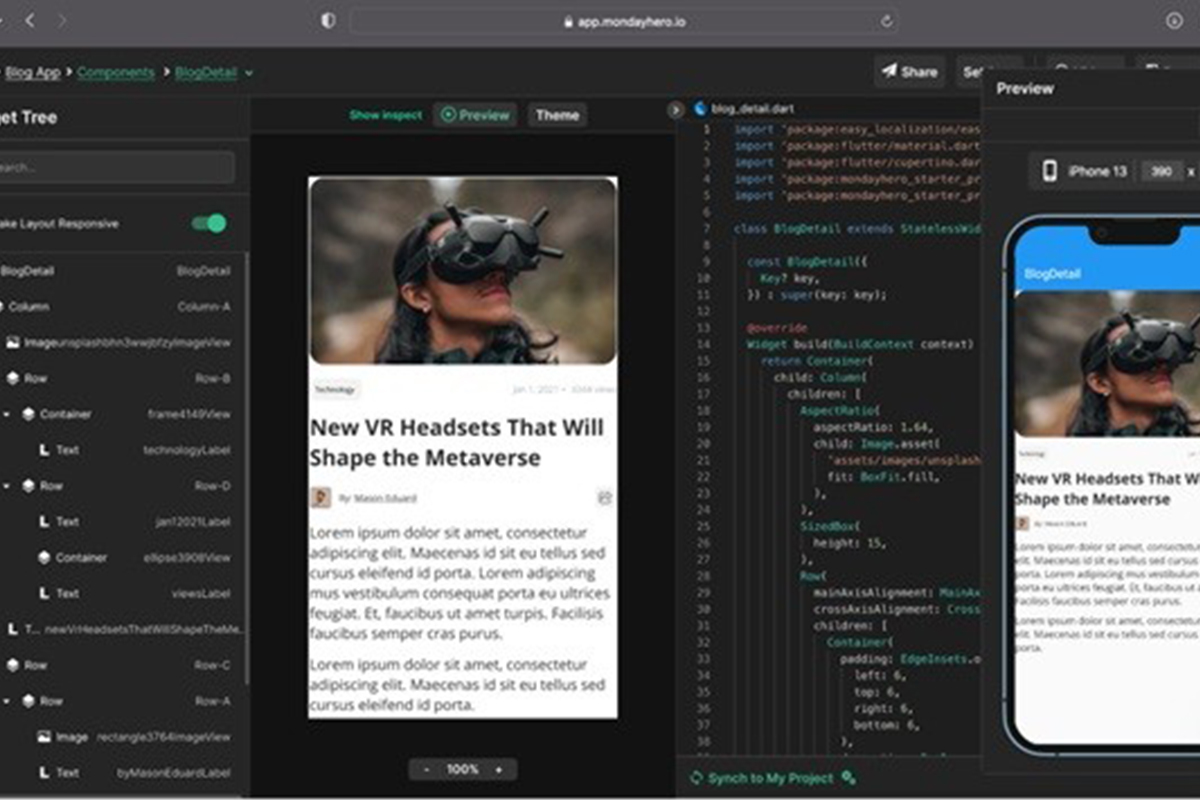Click the privacy shield icon in browser toolbar
This screenshot has width=1200, height=800.
(x=328, y=21)
